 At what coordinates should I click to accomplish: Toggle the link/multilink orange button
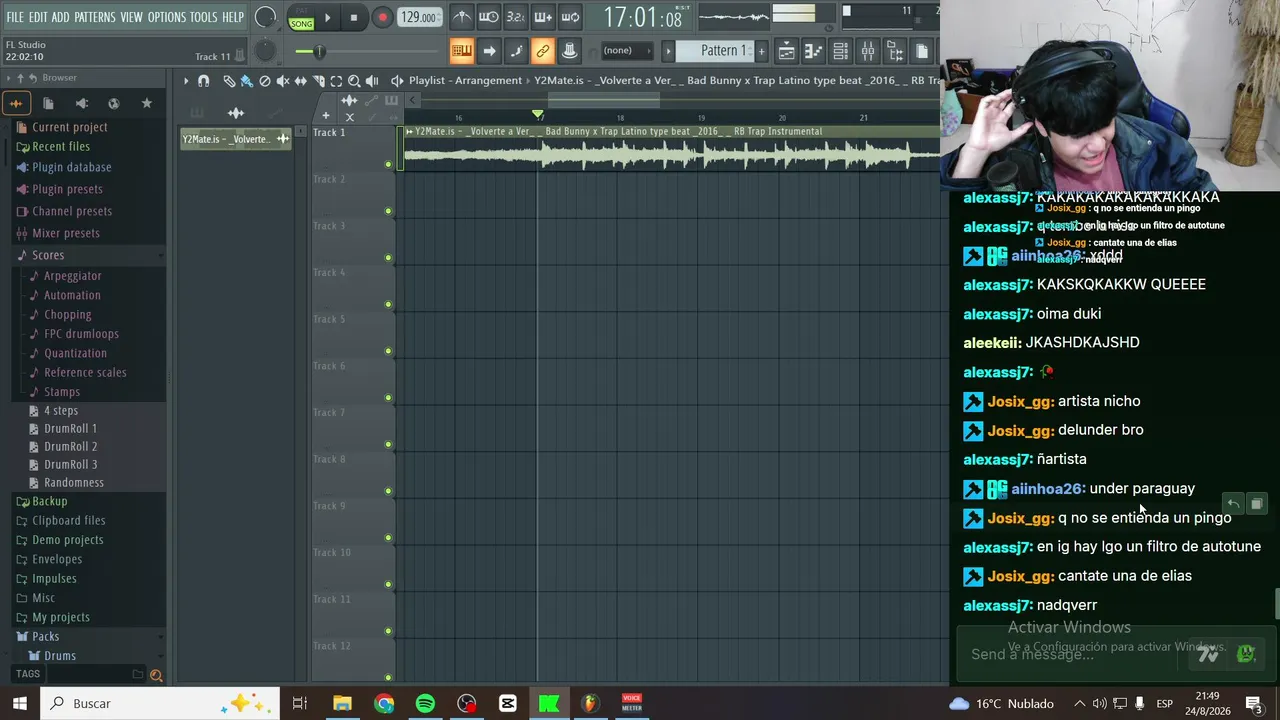coord(543,51)
